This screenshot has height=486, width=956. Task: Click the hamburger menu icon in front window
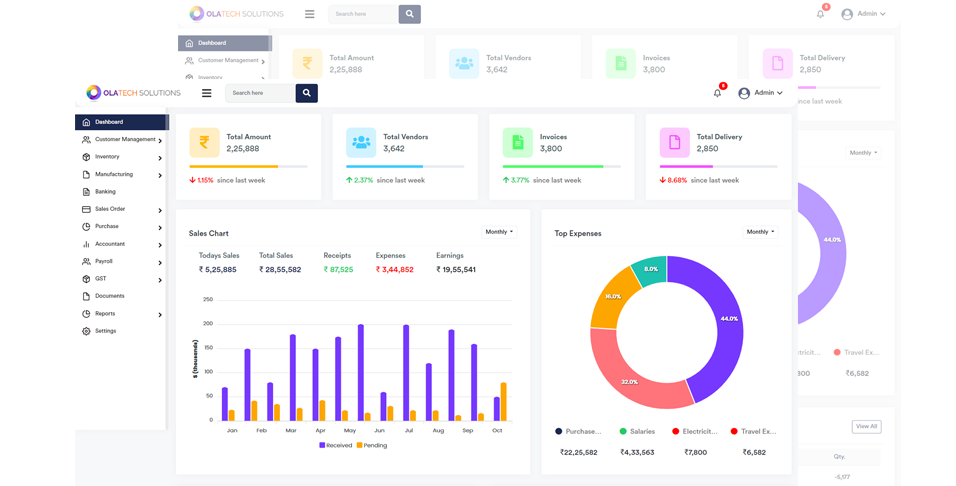point(207,93)
